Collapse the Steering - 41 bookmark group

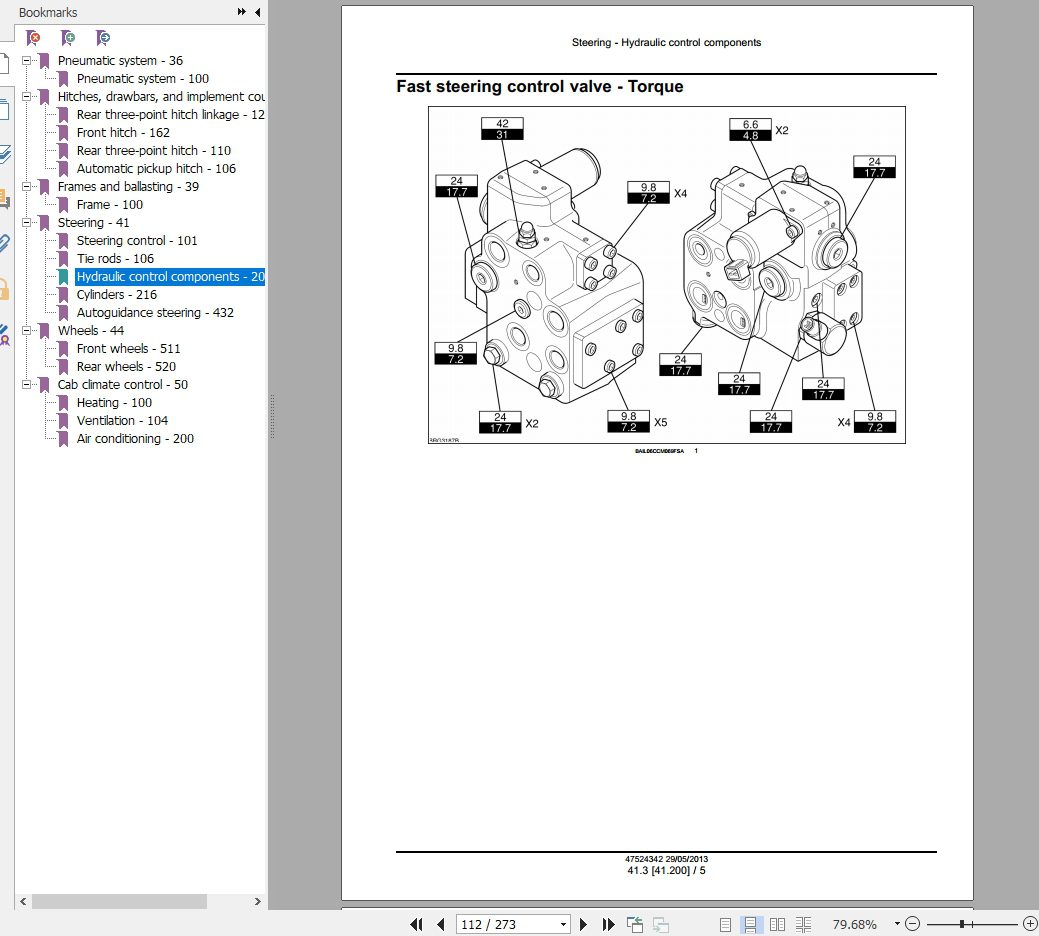click(25, 222)
